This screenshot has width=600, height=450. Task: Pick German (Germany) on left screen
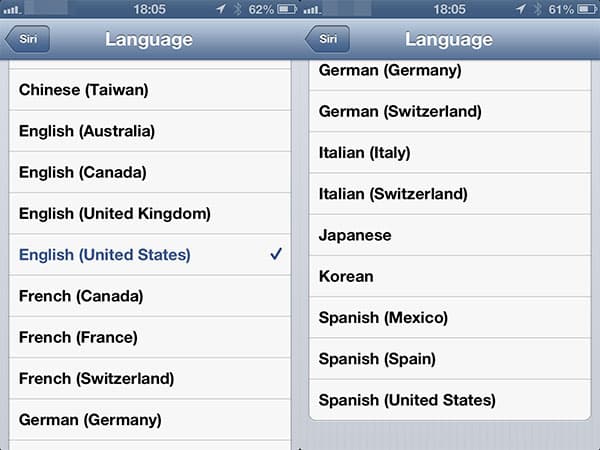(150, 420)
